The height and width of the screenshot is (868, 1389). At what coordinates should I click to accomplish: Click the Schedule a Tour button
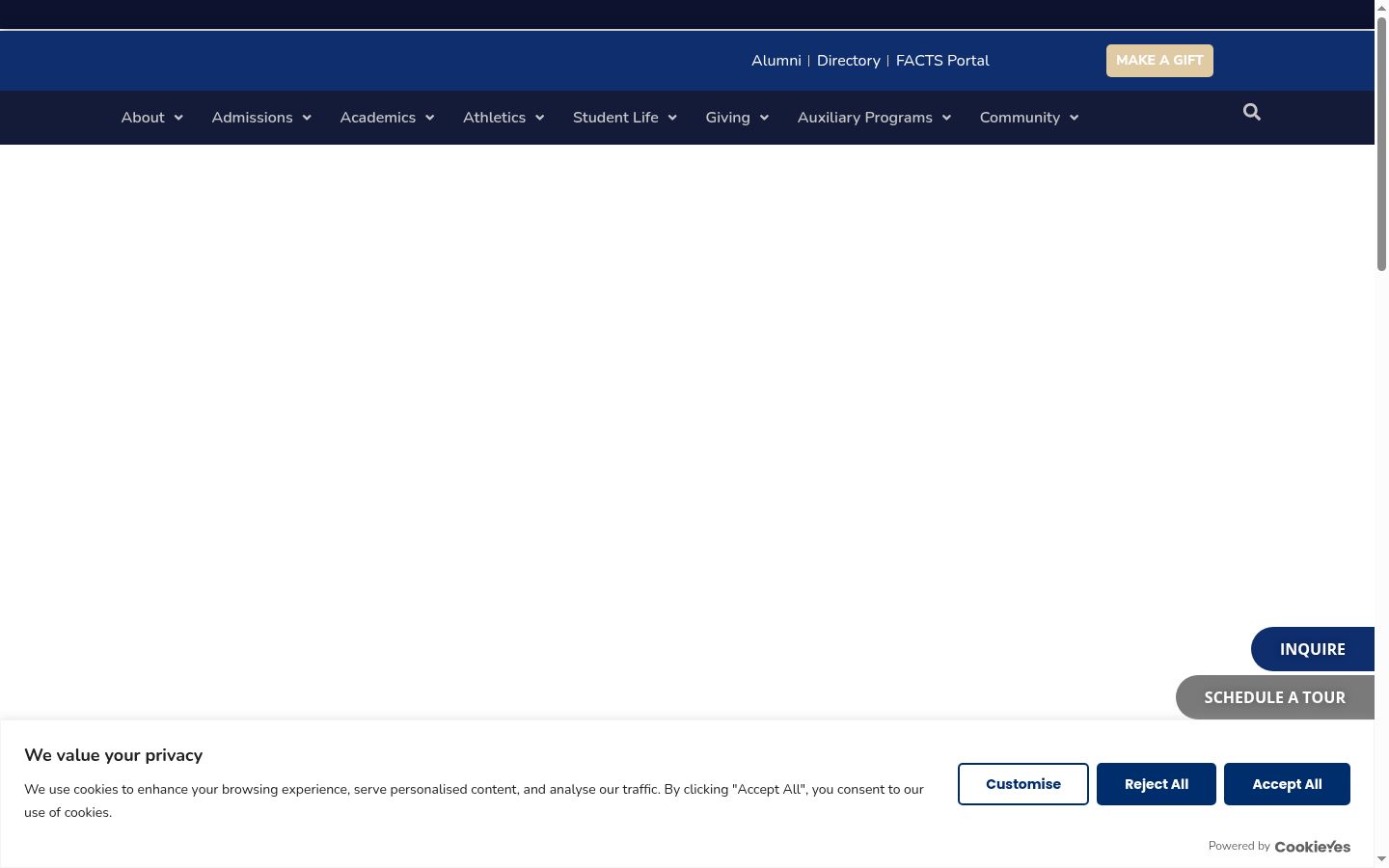tap(1275, 697)
